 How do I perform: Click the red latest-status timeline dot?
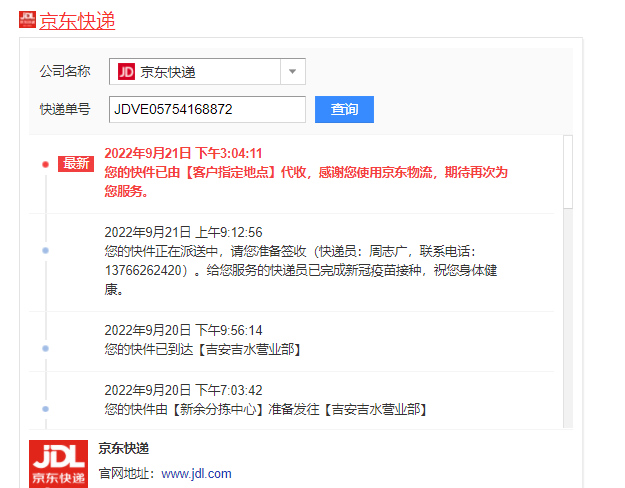(x=45, y=164)
